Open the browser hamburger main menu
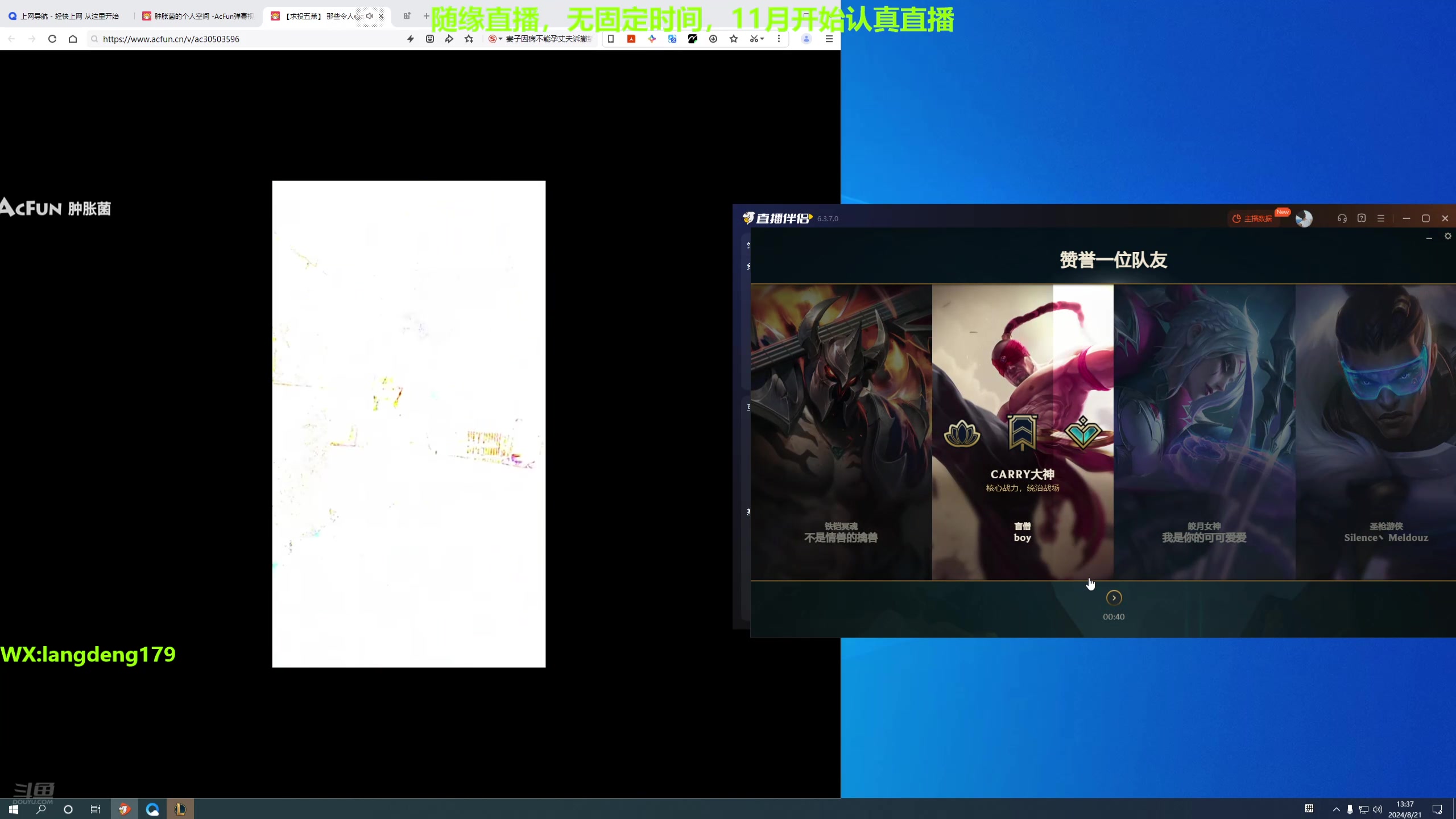Image resolution: width=1456 pixels, height=819 pixels. [829, 39]
